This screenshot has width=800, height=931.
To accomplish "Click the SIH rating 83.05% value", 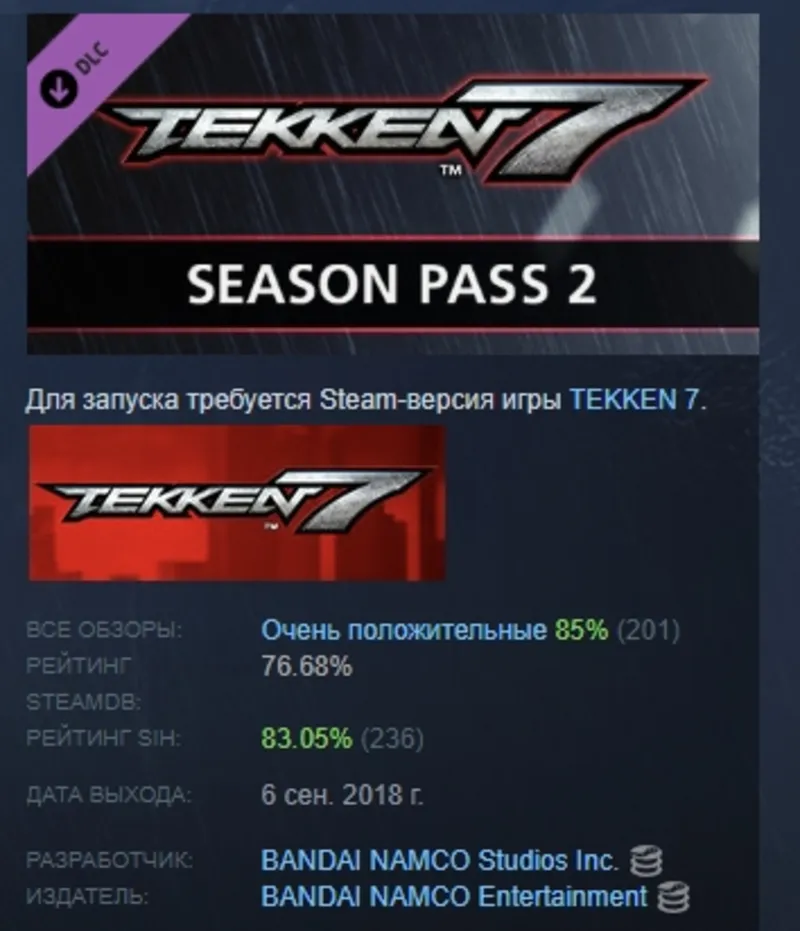I will 306,739.
